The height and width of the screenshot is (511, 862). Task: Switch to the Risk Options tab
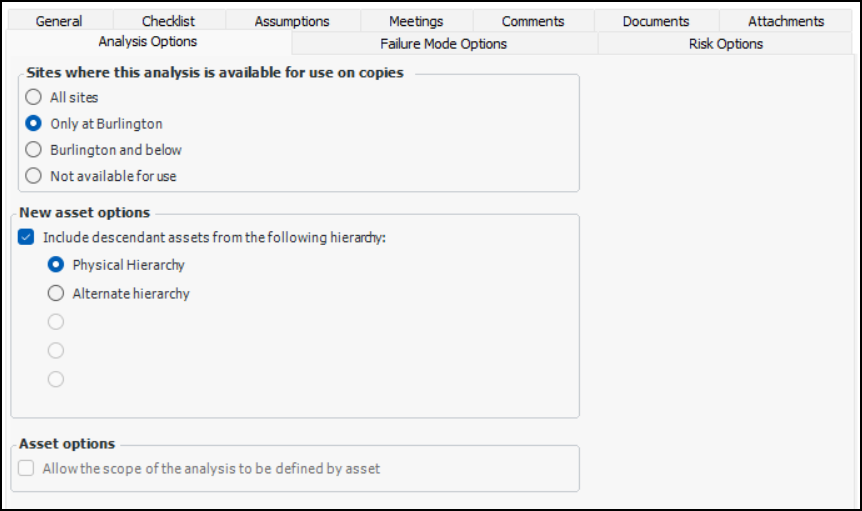[x=726, y=44]
